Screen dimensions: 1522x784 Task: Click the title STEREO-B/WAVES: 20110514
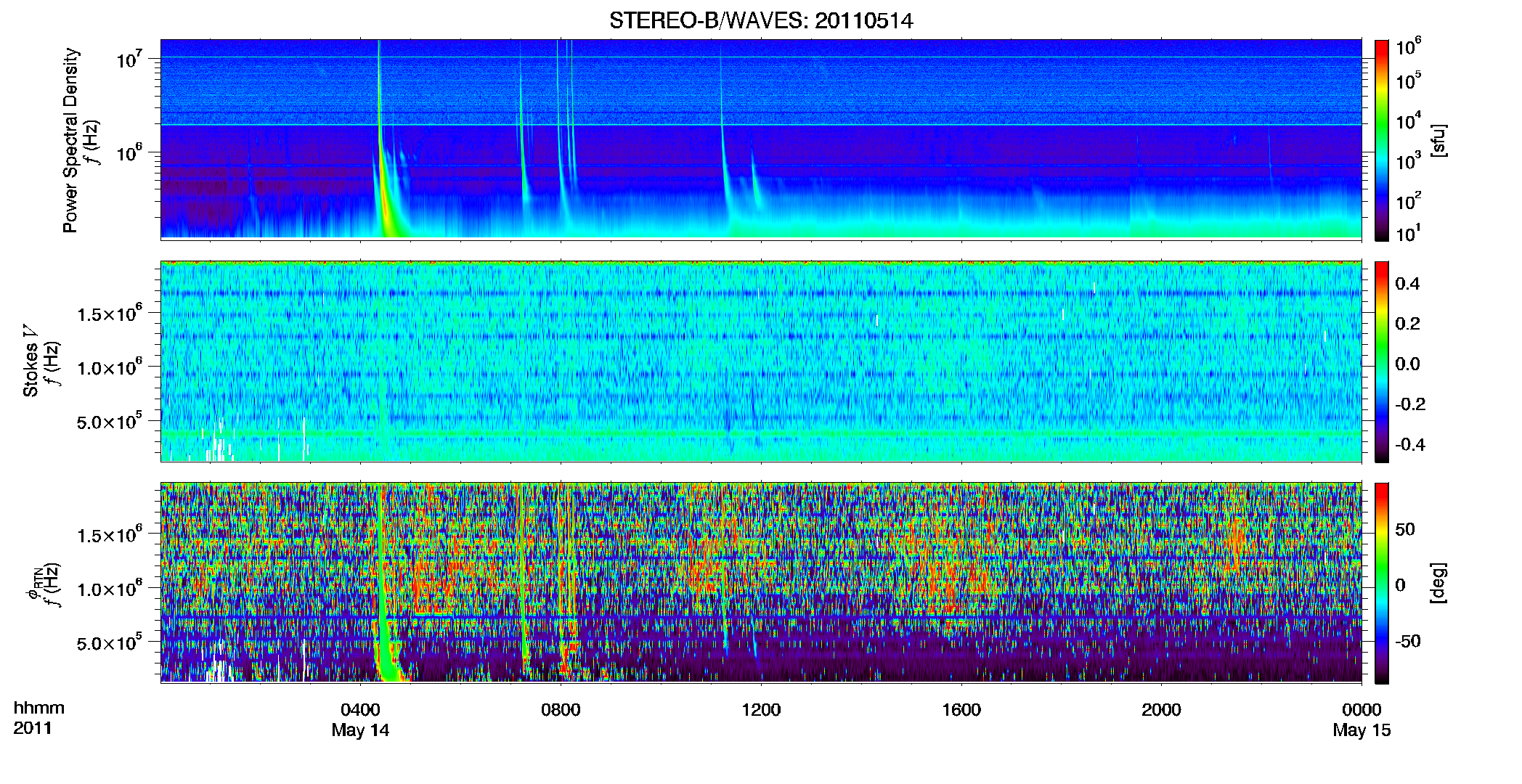point(761,20)
